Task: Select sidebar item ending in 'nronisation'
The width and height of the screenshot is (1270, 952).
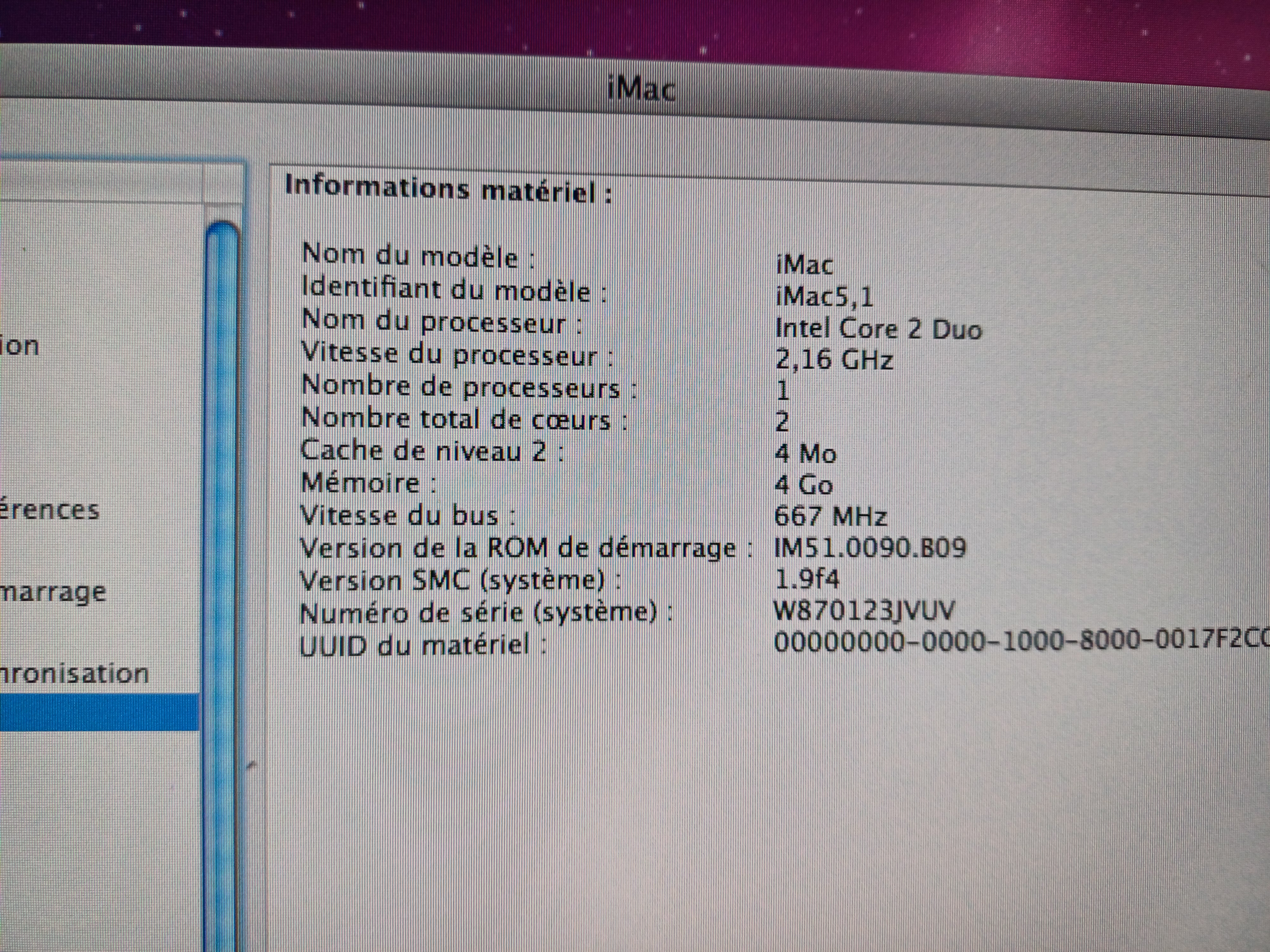Action: [x=75, y=673]
